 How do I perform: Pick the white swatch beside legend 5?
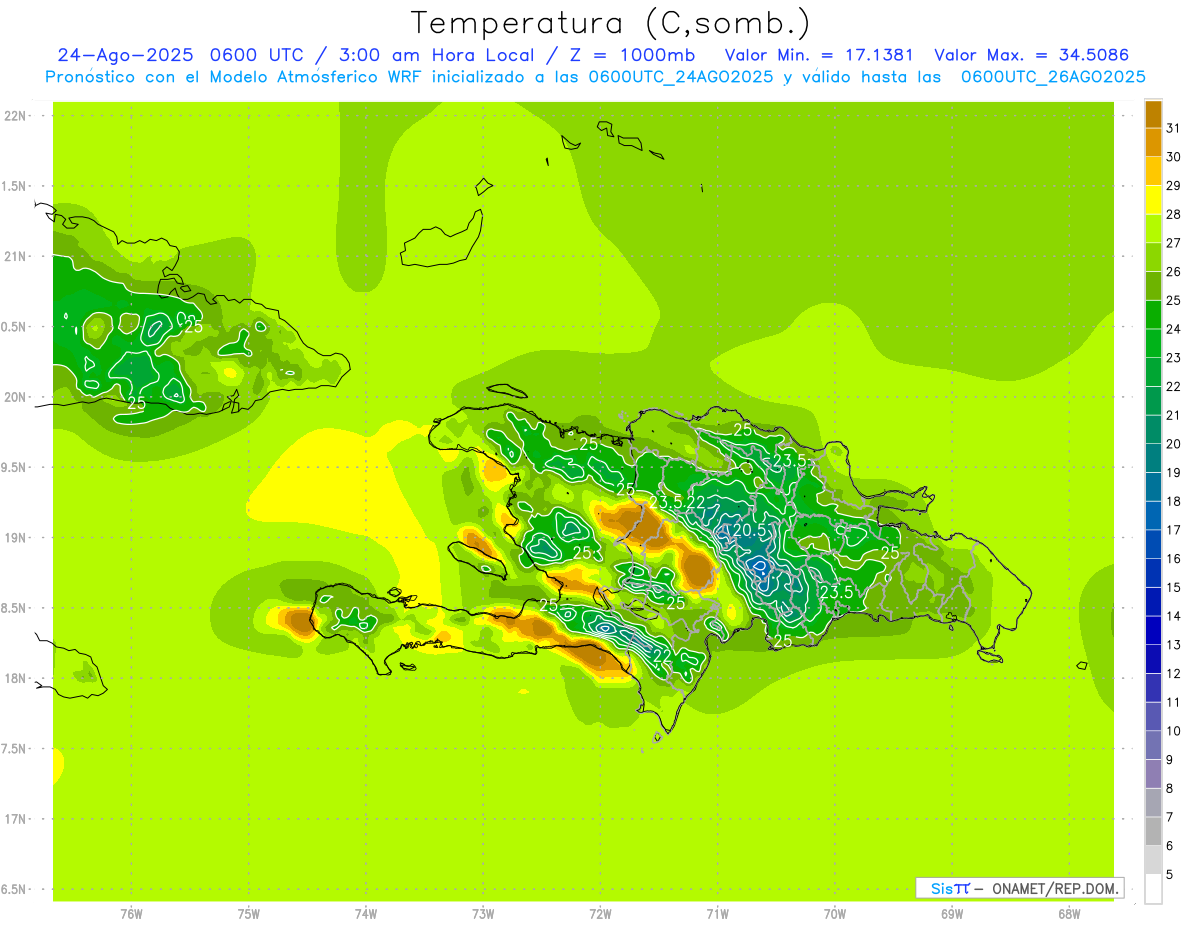1153,889
